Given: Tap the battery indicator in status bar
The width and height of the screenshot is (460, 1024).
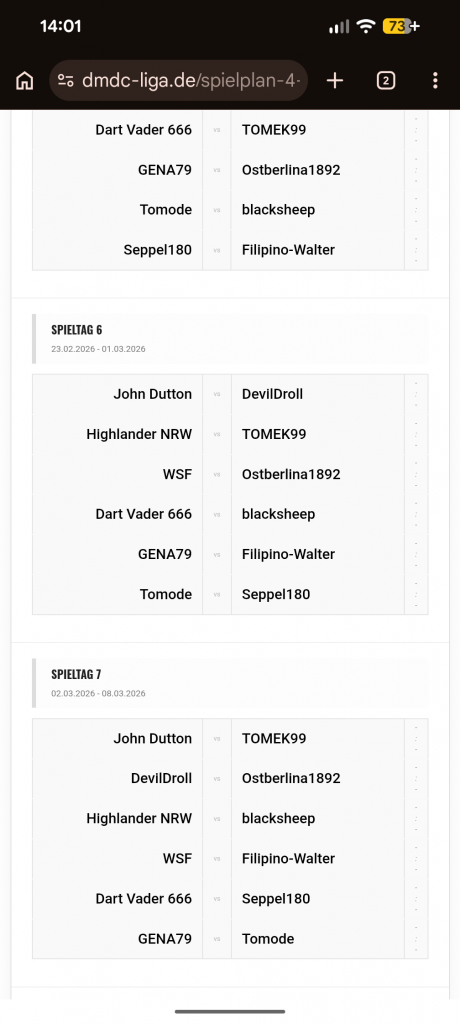Looking at the screenshot, I should (x=401, y=26).
